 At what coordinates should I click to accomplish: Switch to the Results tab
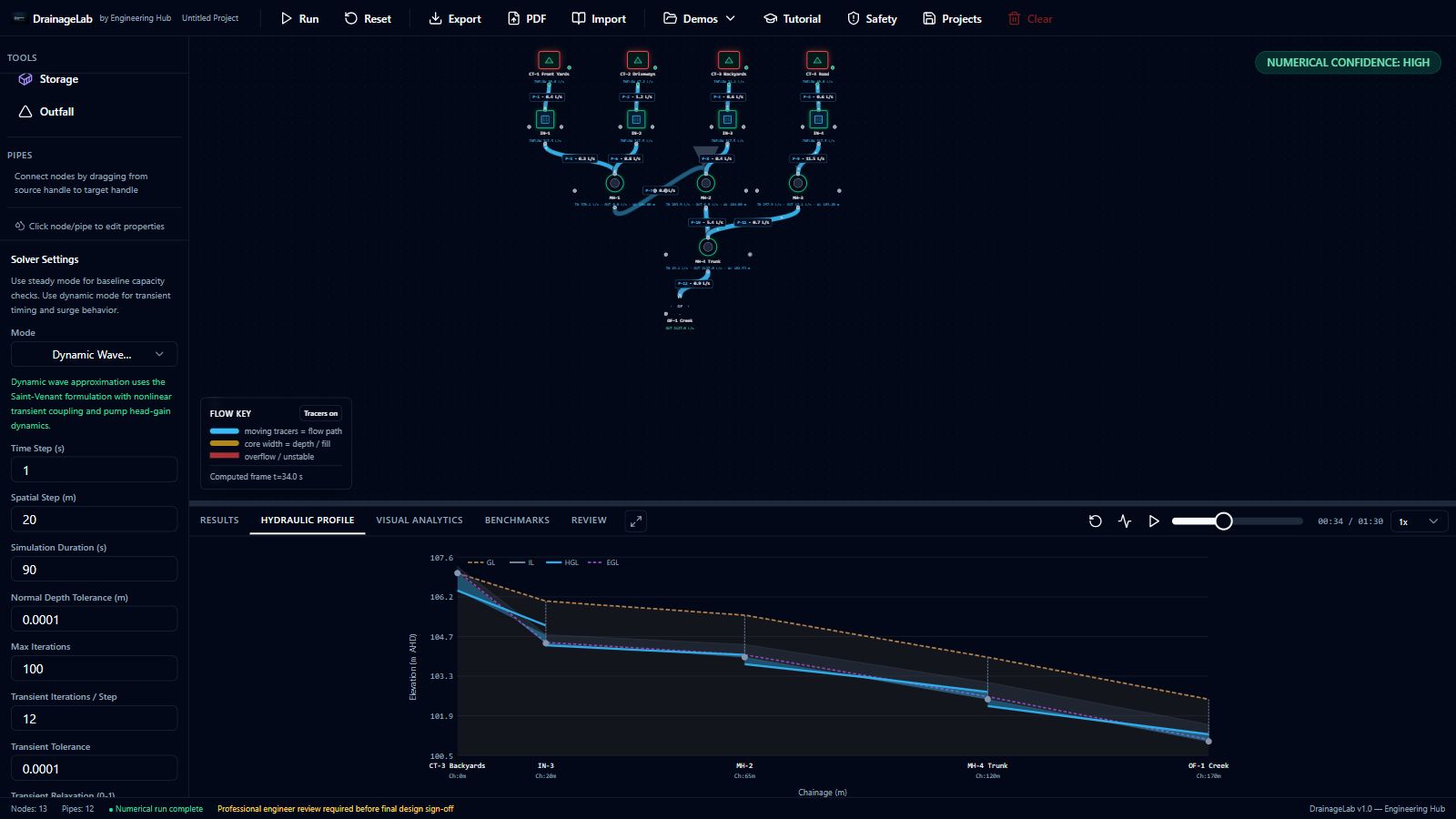coord(219,521)
